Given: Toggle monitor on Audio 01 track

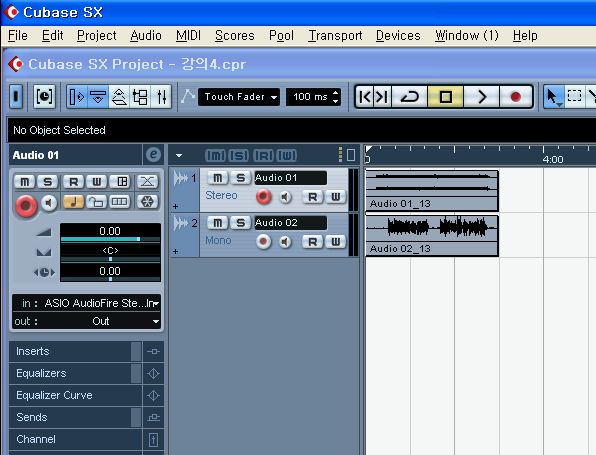Looking at the screenshot, I should point(285,197).
